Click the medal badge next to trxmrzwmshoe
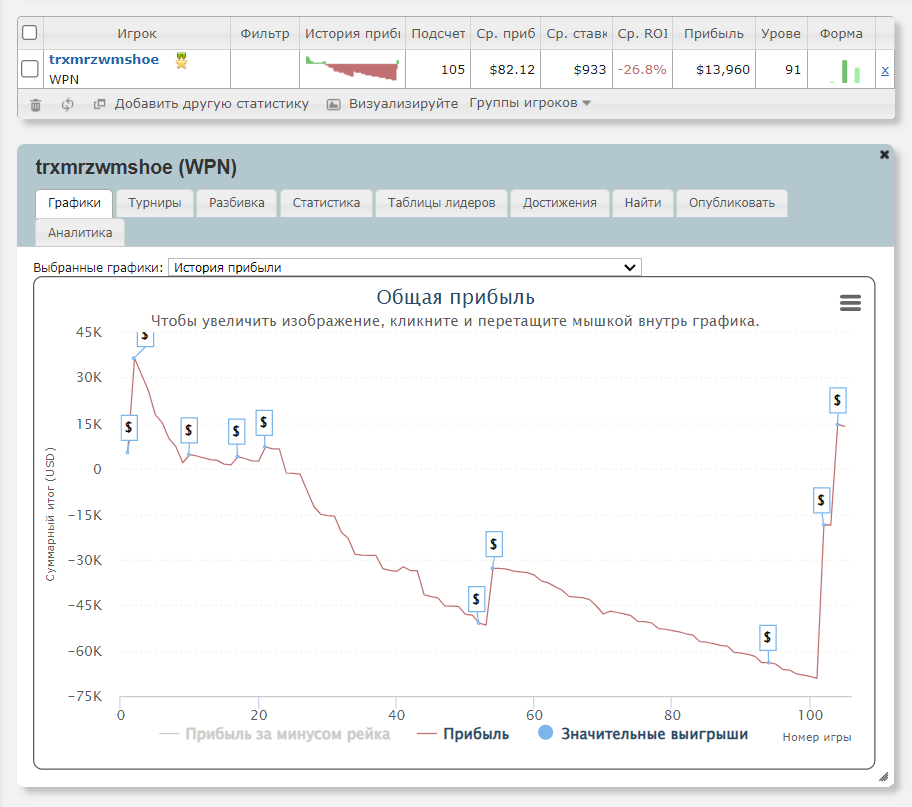This screenshot has height=807, width=912. coord(181,60)
